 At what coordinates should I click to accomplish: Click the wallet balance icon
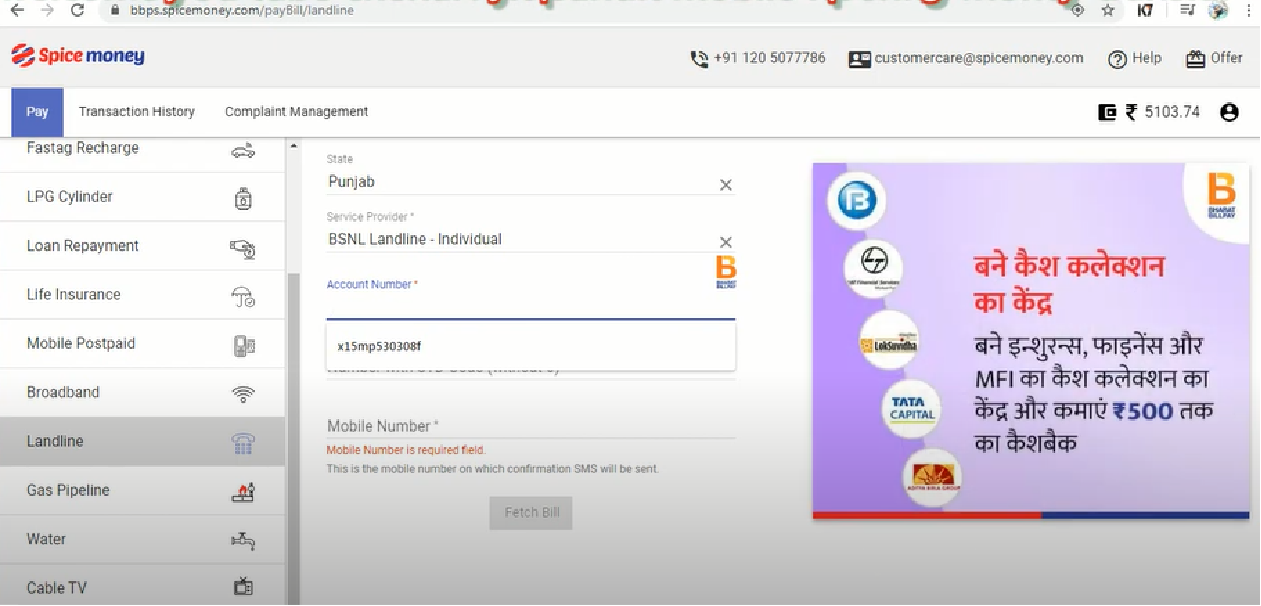point(1107,112)
